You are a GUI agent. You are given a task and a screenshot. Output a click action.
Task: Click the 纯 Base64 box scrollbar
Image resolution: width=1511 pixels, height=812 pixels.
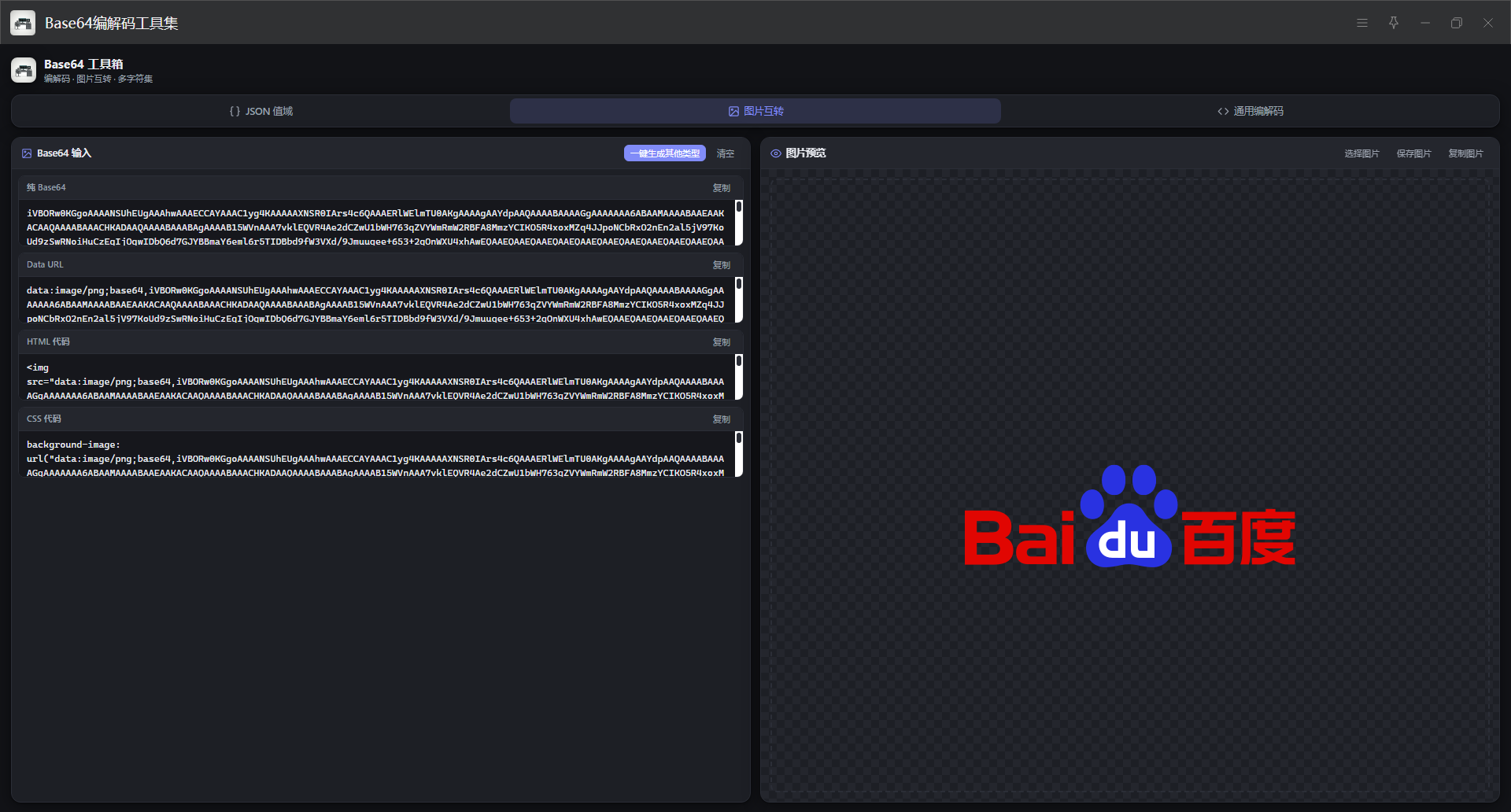pyautogui.click(x=739, y=223)
